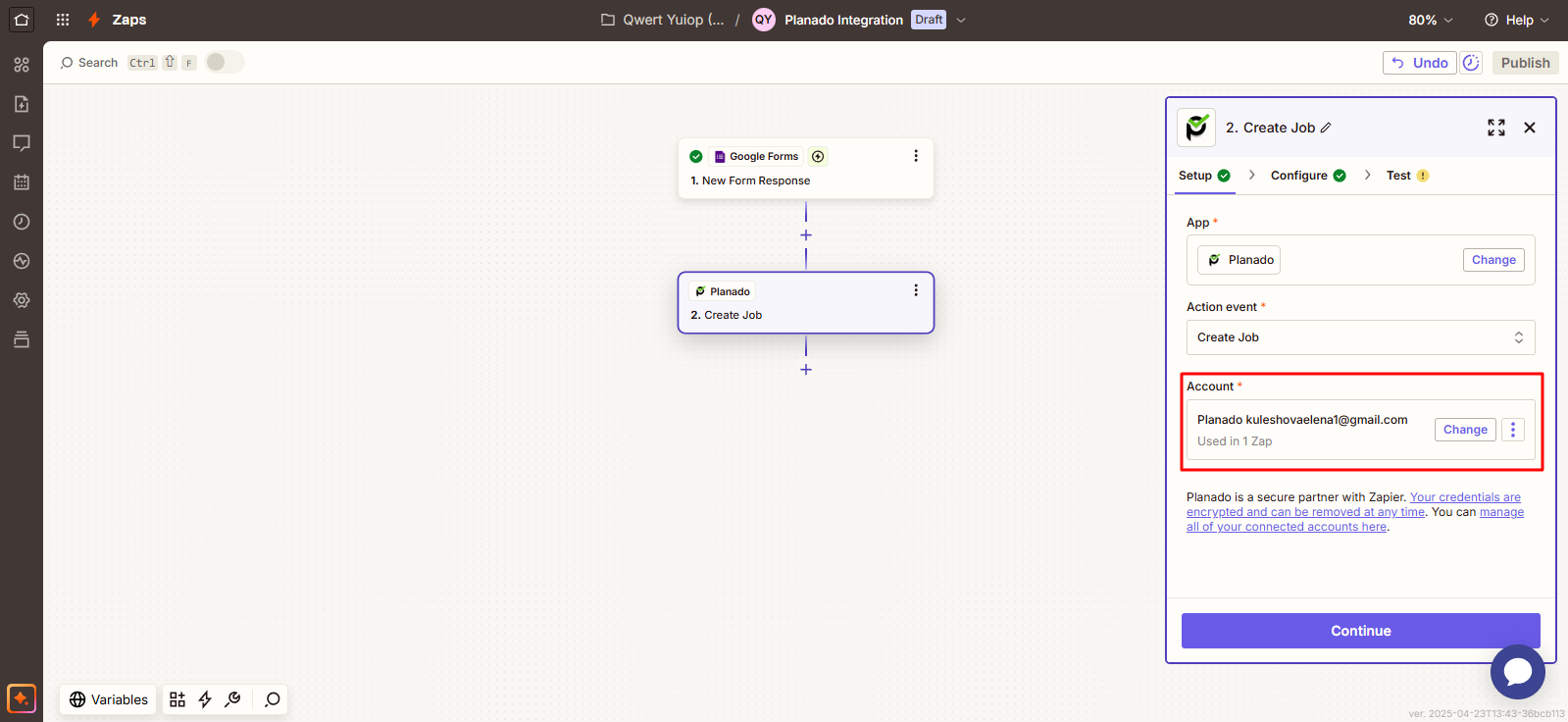
Task: Open Google Forms step three-dot menu
Action: click(916, 156)
